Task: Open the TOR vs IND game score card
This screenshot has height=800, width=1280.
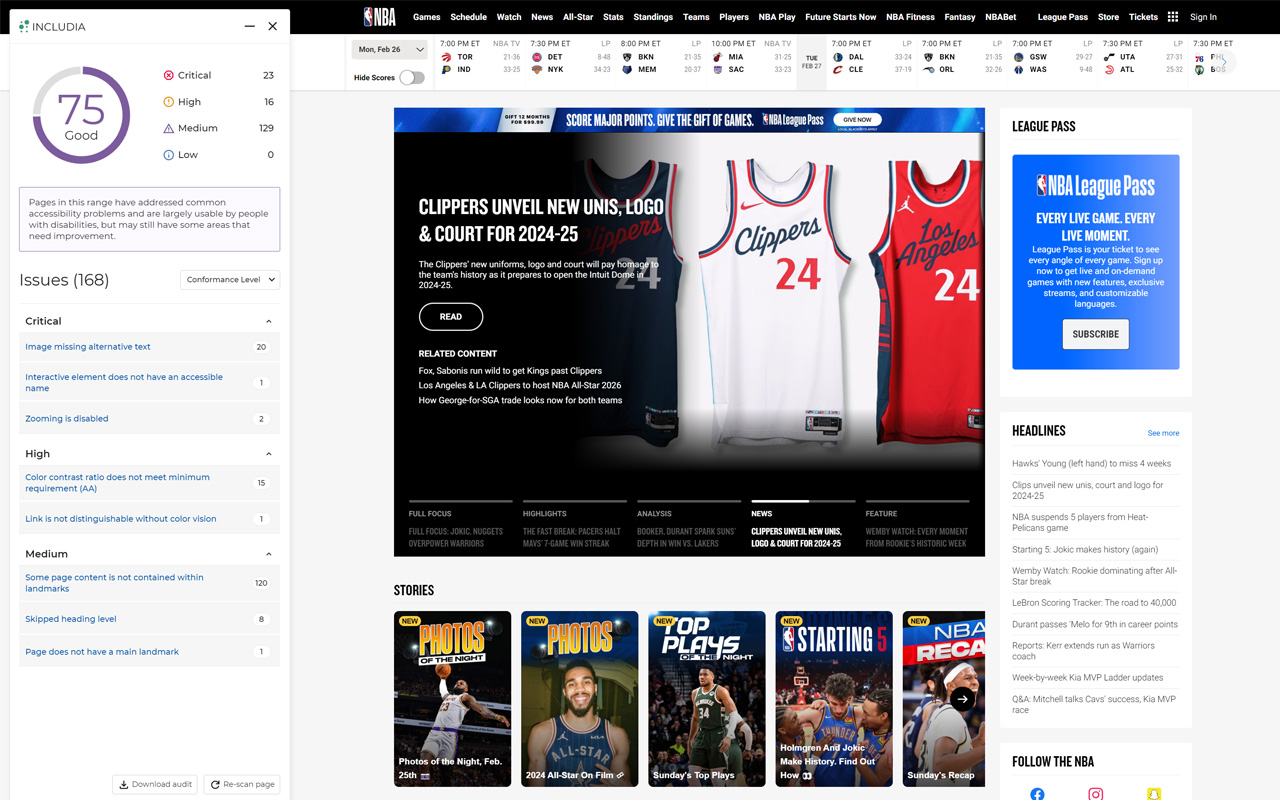Action: pyautogui.click(x=480, y=57)
